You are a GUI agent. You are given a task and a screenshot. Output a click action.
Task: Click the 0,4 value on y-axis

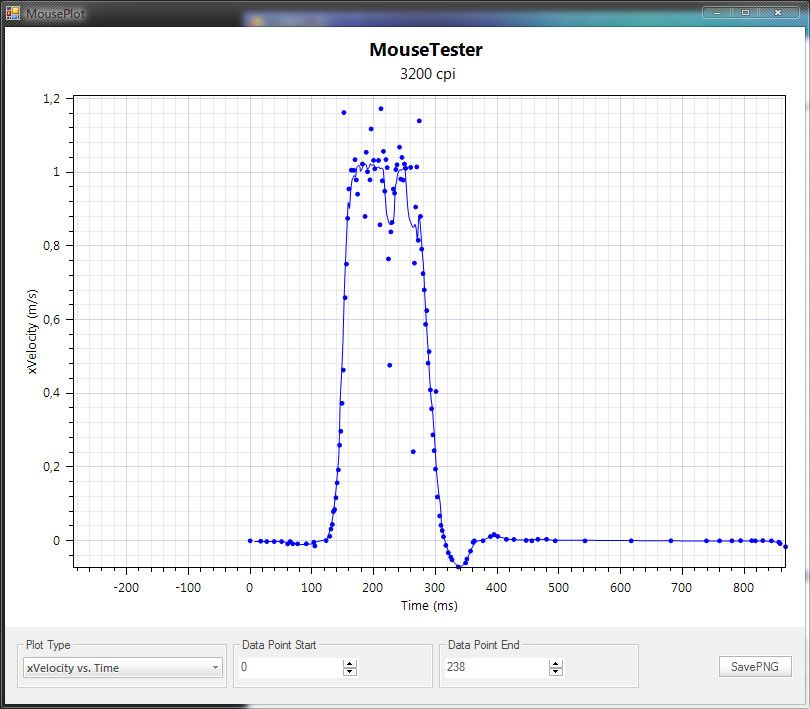click(51, 393)
